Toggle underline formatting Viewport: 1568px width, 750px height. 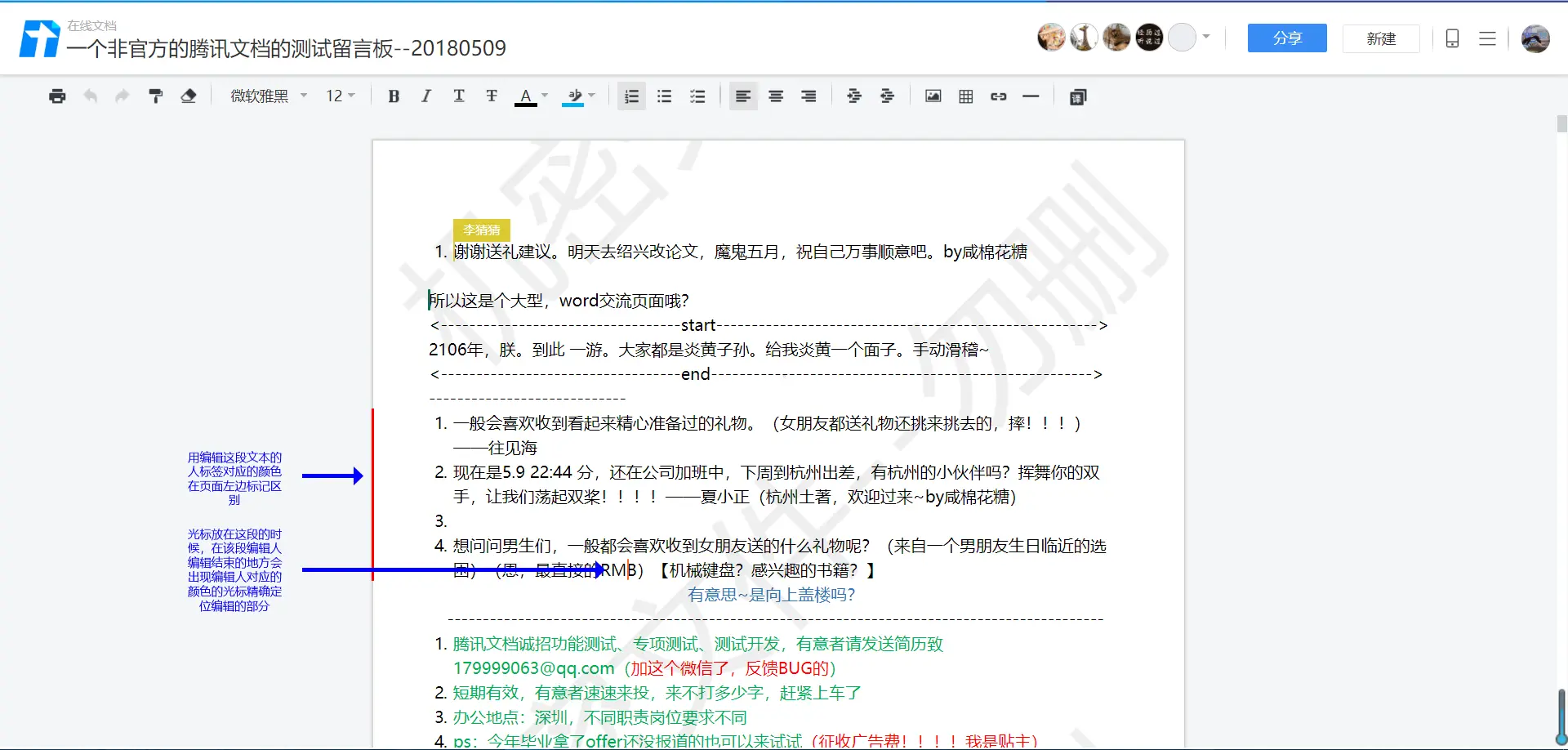point(459,96)
